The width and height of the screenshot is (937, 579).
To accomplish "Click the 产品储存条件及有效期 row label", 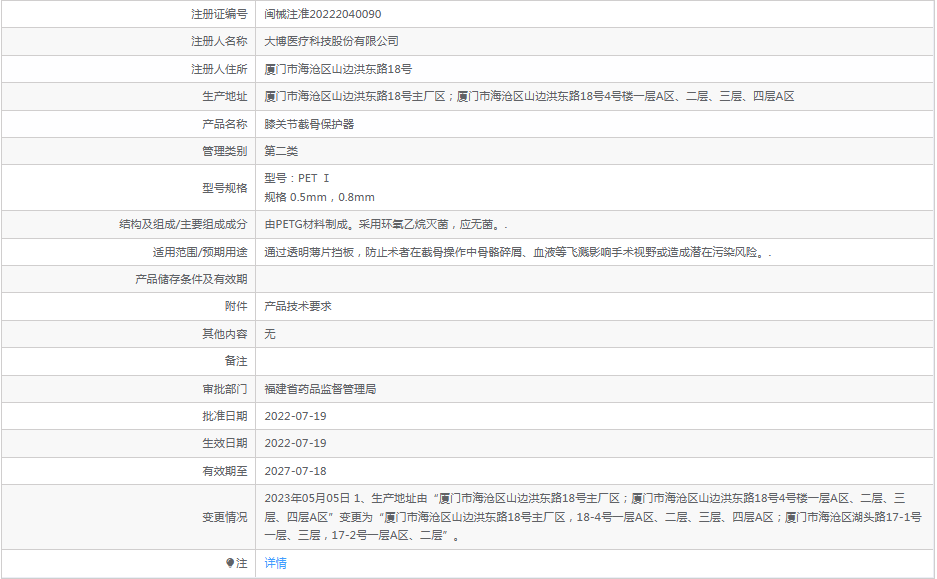I will tap(191, 279).
